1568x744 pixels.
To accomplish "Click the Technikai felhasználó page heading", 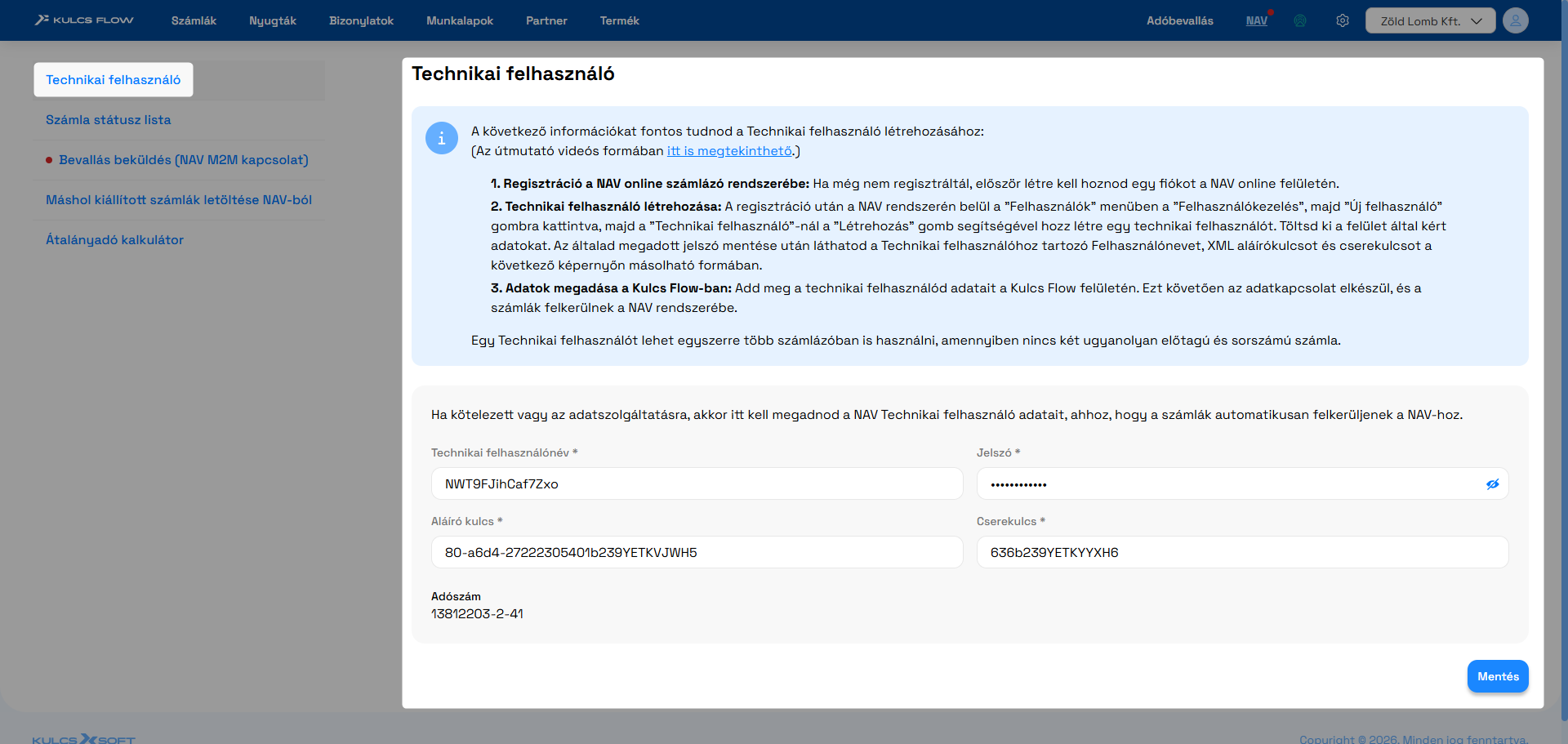I will [x=513, y=74].
